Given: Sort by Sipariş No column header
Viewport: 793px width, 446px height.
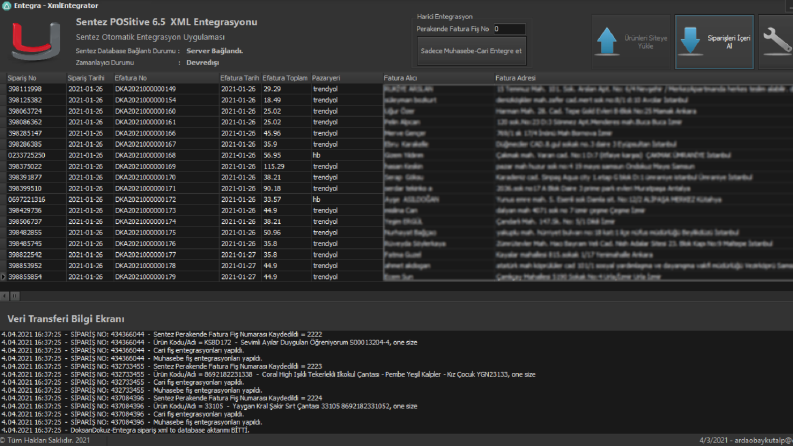Looking at the screenshot, I should coord(36,78).
